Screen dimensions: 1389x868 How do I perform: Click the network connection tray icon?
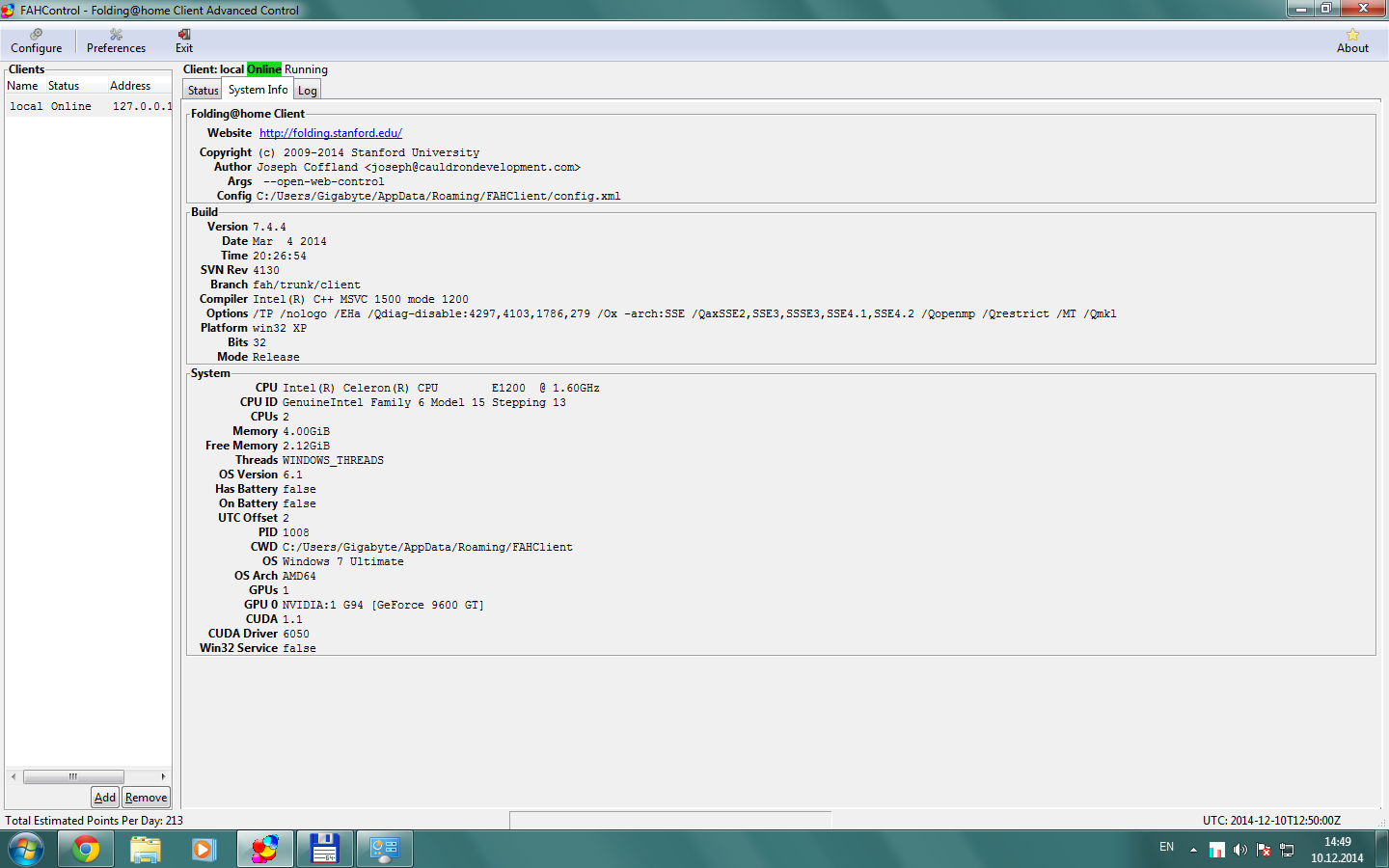tap(1287, 850)
